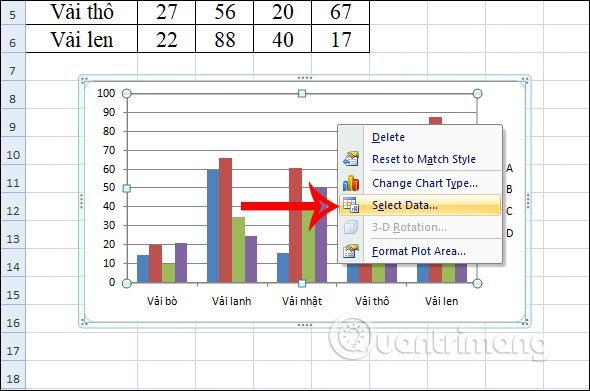
Task: Click chart frame left-edge dotted handle
Action: 82,201
